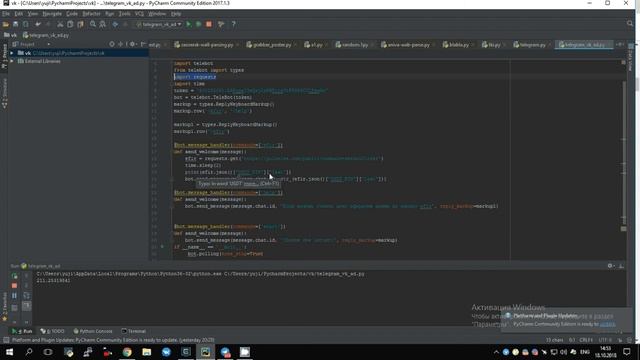Click the UTF-8 encoding in status bar
Screen dimensions: 640x360
click(605, 340)
